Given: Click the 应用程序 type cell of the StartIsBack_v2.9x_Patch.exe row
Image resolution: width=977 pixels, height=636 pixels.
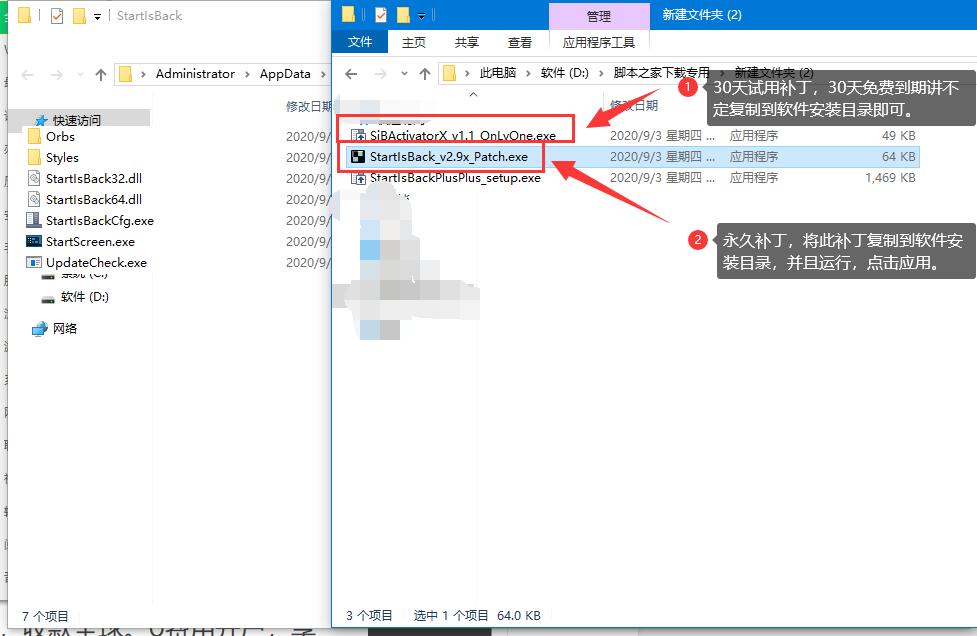Looking at the screenshot, I should point(754,156).
